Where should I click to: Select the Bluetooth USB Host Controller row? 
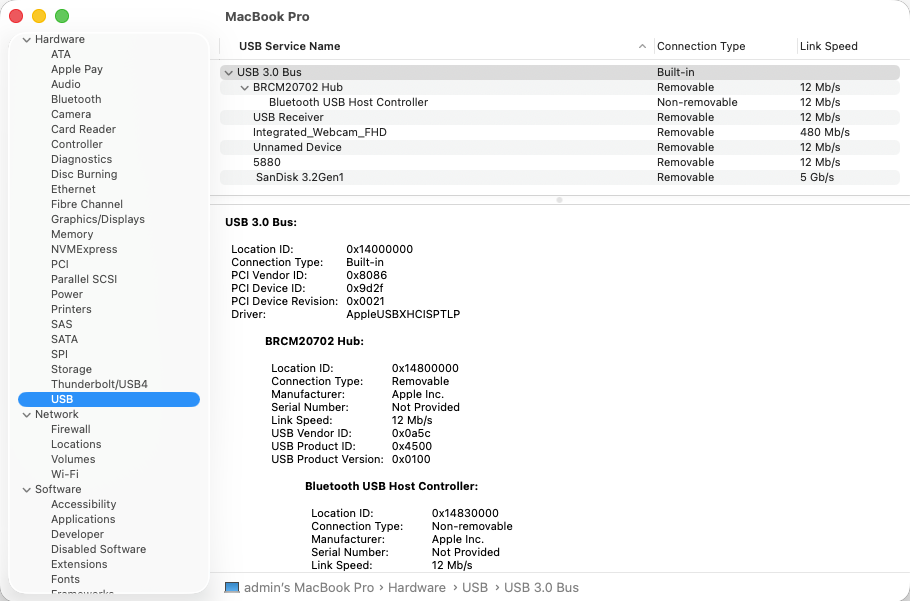coord(559,103)
